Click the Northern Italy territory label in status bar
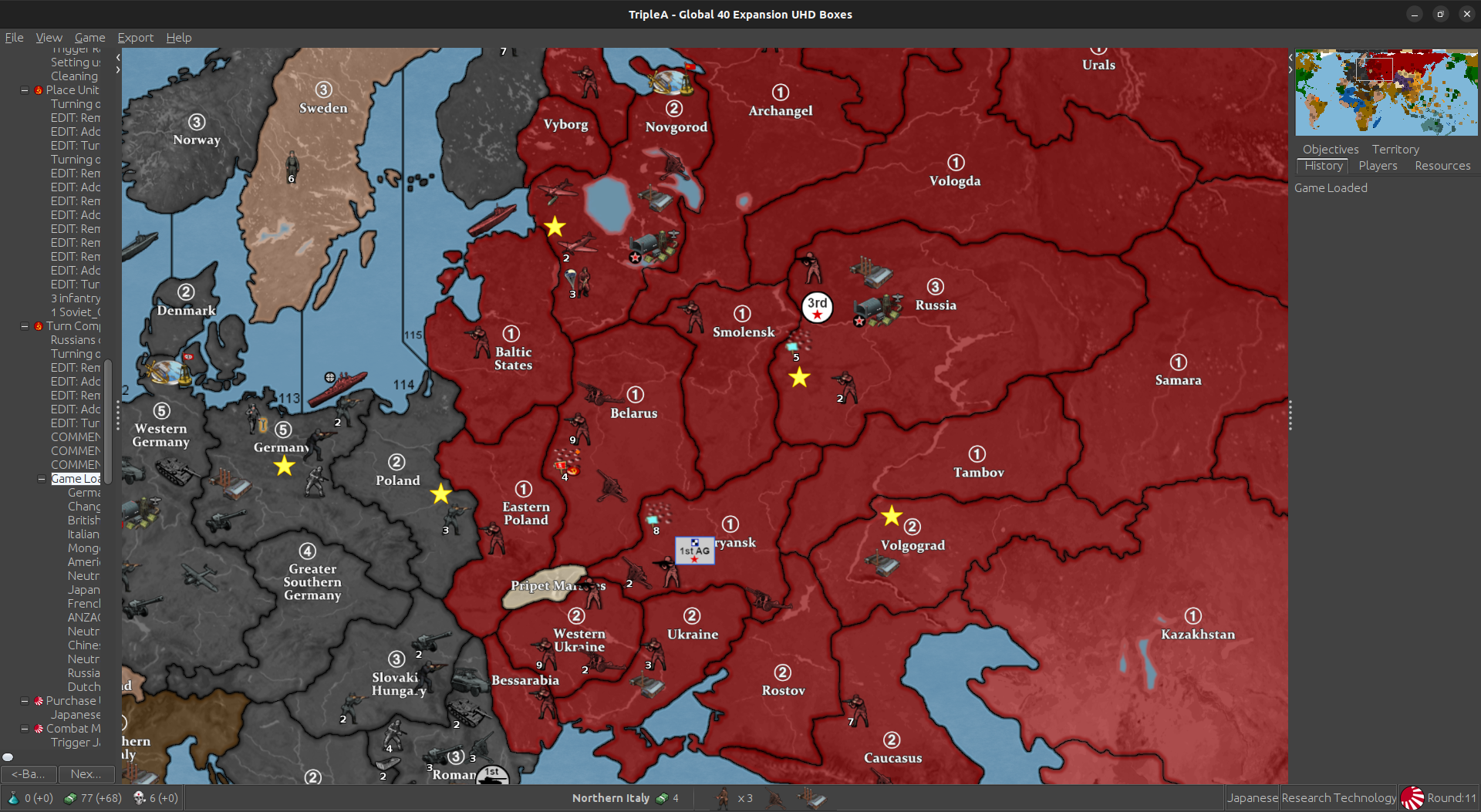1481x812 pixels. pos(611,798)
